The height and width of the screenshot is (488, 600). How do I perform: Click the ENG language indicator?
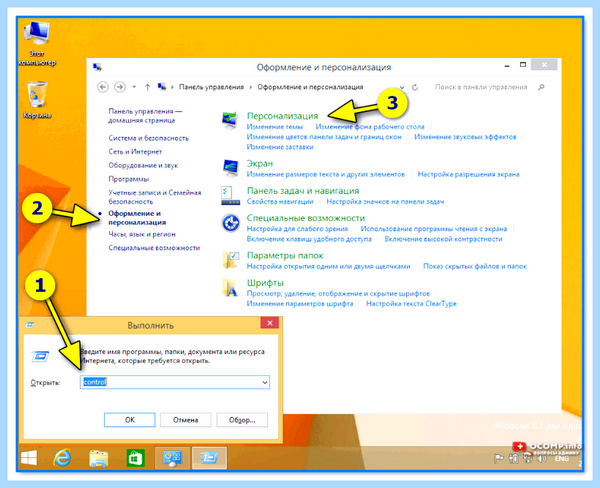pyautogui.click(x=562, y=459)
